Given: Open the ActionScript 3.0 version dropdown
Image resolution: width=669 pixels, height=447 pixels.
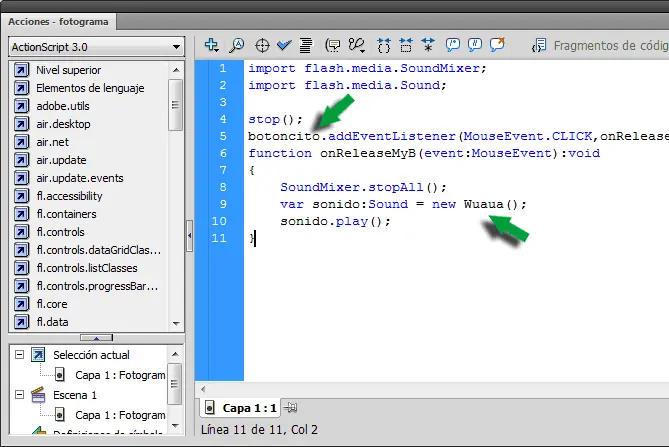Looking at the screenshot, I should click(94, 46).
